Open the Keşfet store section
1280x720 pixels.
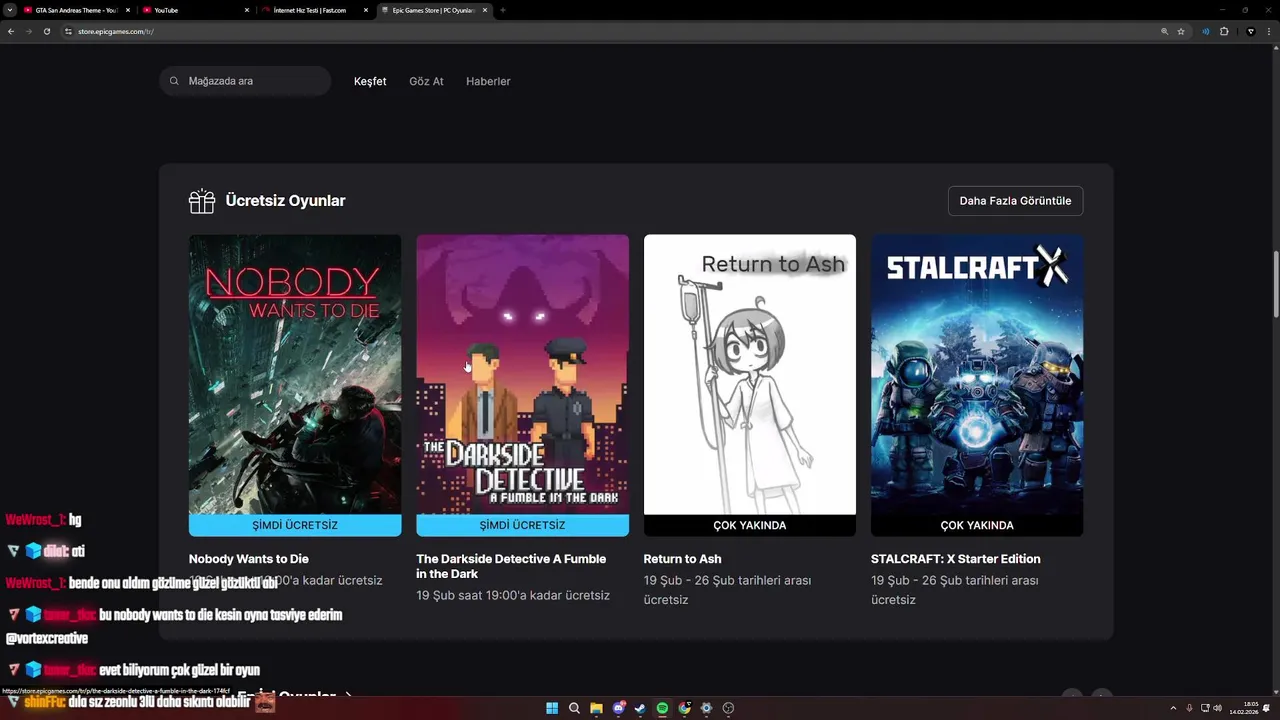click(370, 81)
